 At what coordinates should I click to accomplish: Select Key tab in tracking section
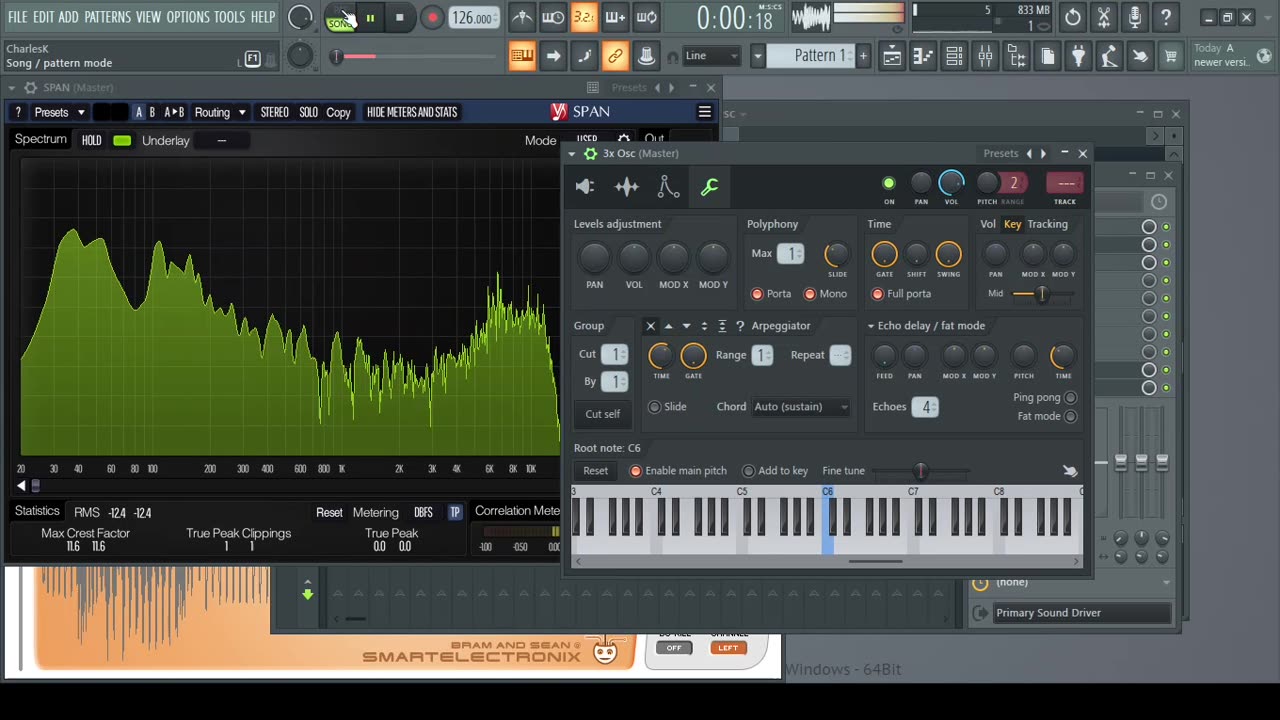(1012, 224)
